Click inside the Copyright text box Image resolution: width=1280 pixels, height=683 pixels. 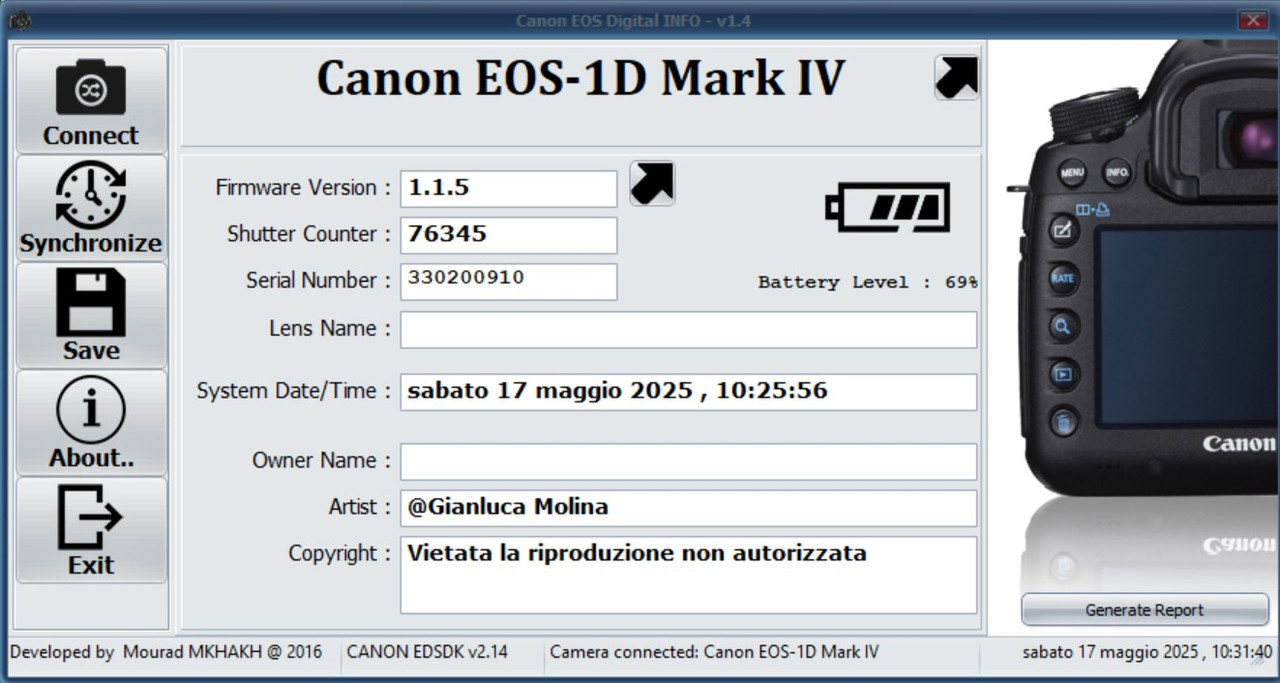[689, 575]
